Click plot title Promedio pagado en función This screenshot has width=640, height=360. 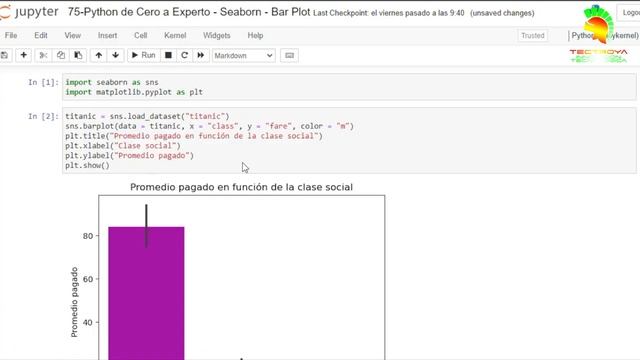[x=241, y=187]
